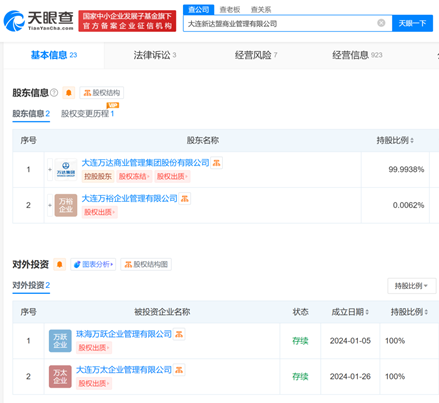439x403 pixels.
Task: Open 珠海万跃企业管理有限公司 link
Action: pos(124,334)
